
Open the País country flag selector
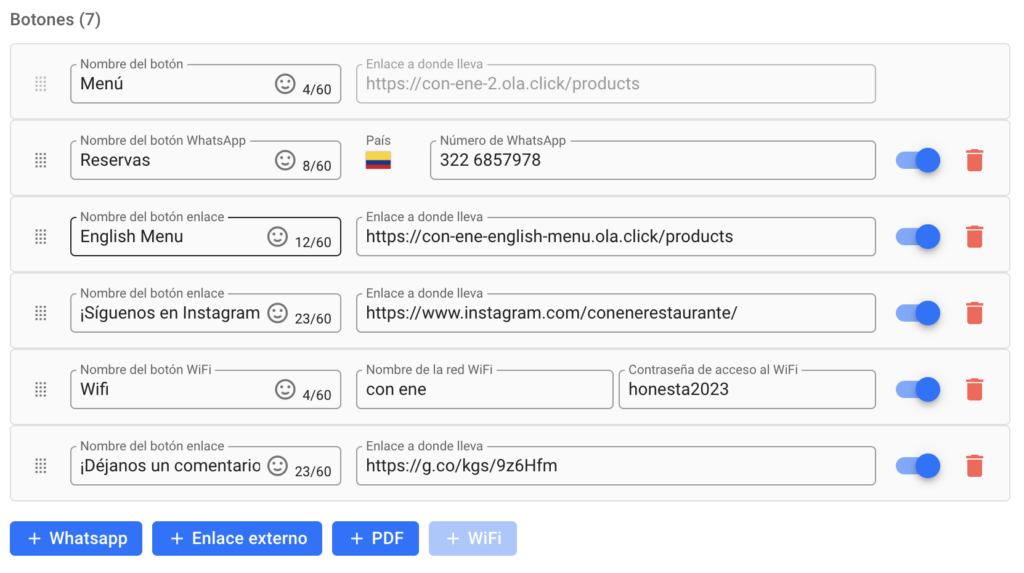378,161
